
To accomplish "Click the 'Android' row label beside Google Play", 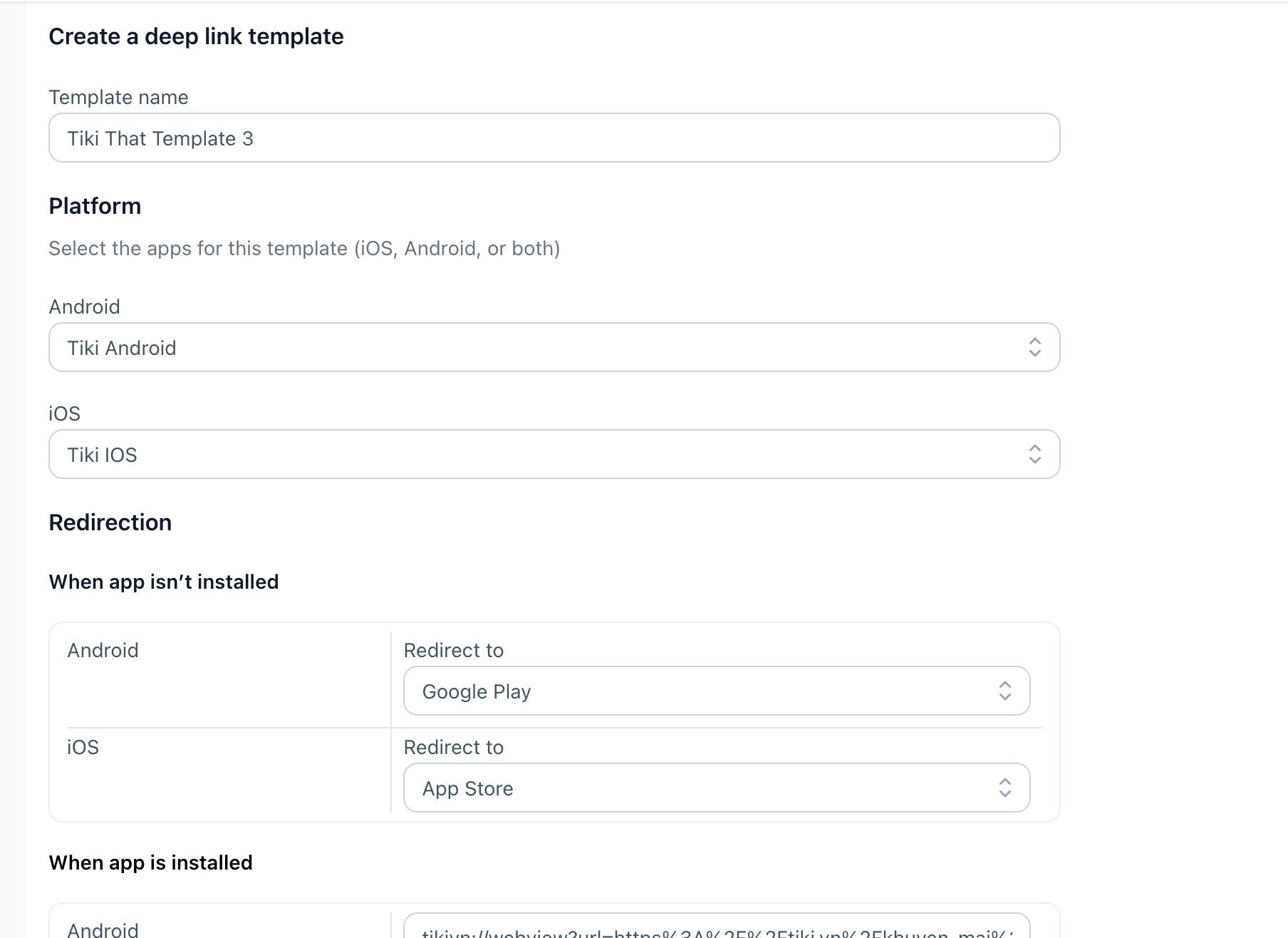I will (103, 650).
